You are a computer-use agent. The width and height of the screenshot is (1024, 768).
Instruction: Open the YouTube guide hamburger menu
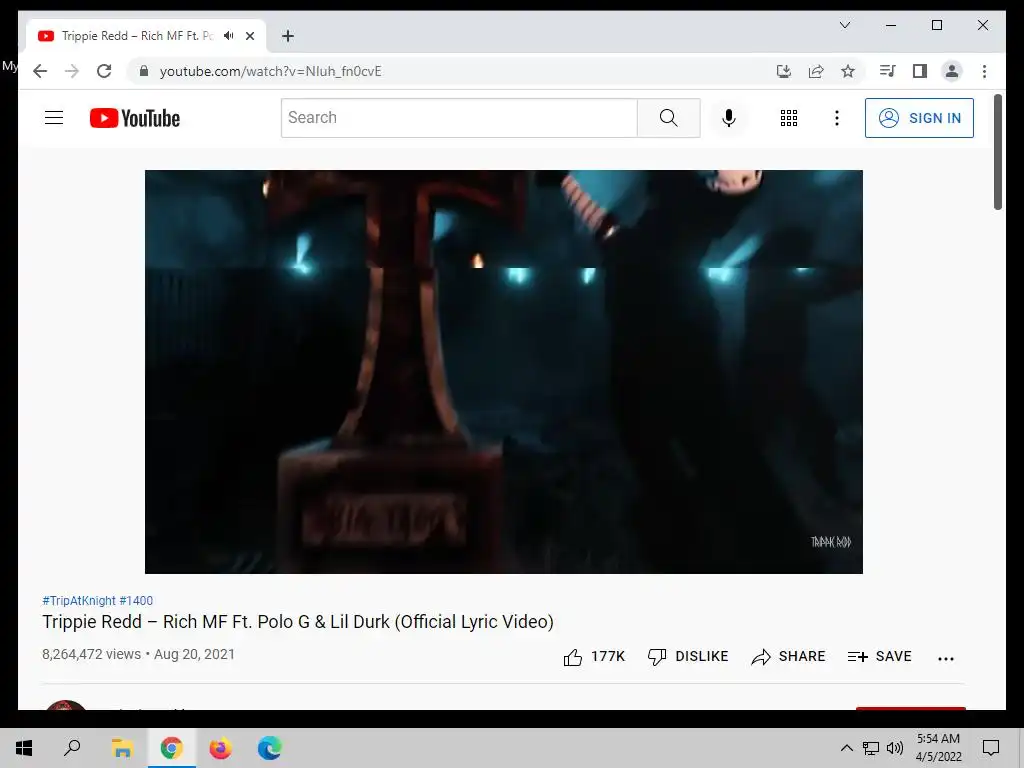54,118
